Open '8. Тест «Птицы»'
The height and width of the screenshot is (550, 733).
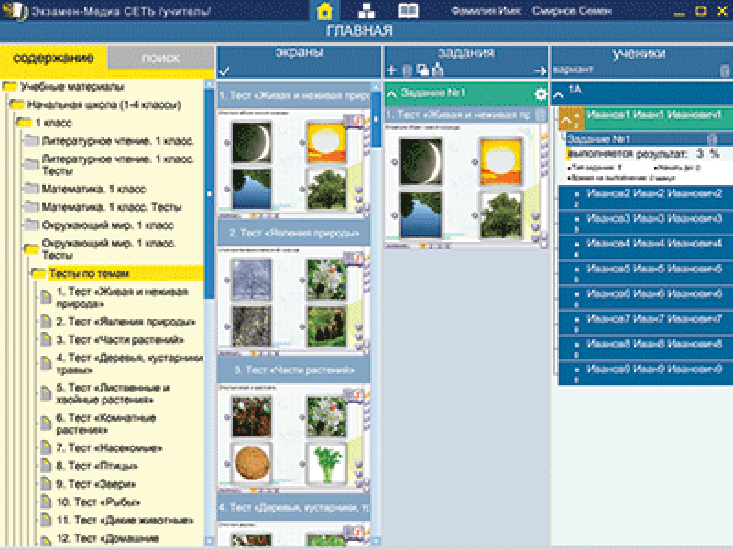[97, 466]
